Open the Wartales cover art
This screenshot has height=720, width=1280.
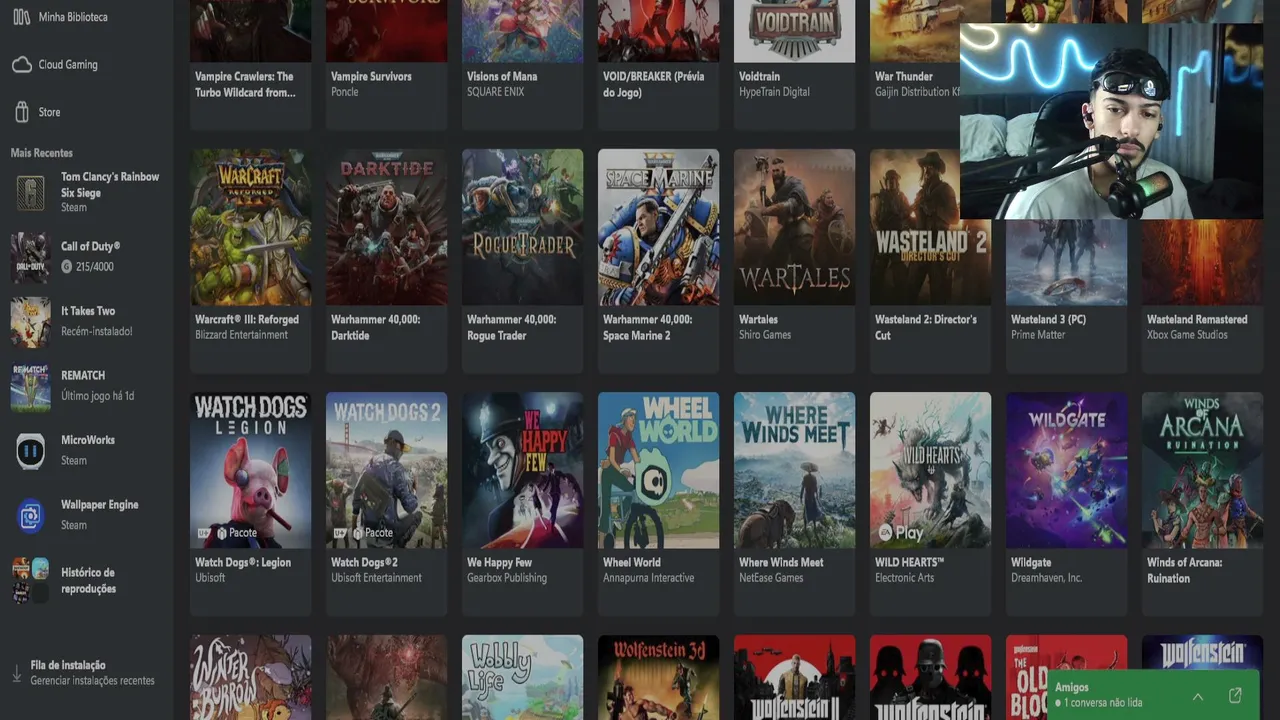tap(795, 227)
